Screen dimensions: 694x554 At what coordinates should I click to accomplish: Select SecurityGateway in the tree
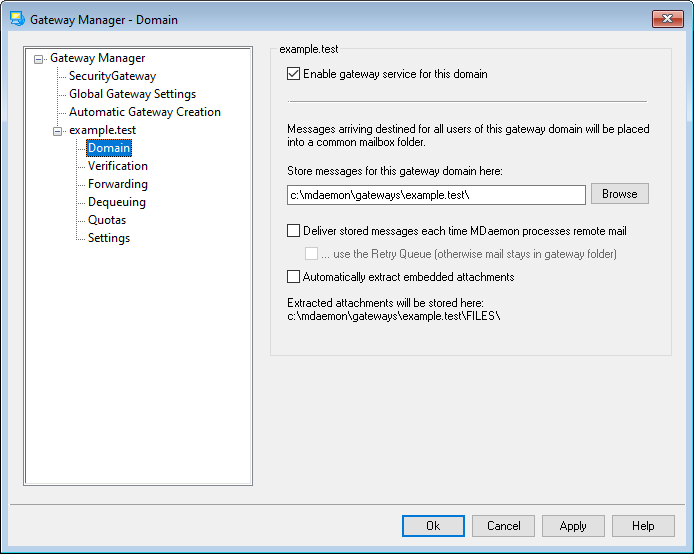coord(112,76)
